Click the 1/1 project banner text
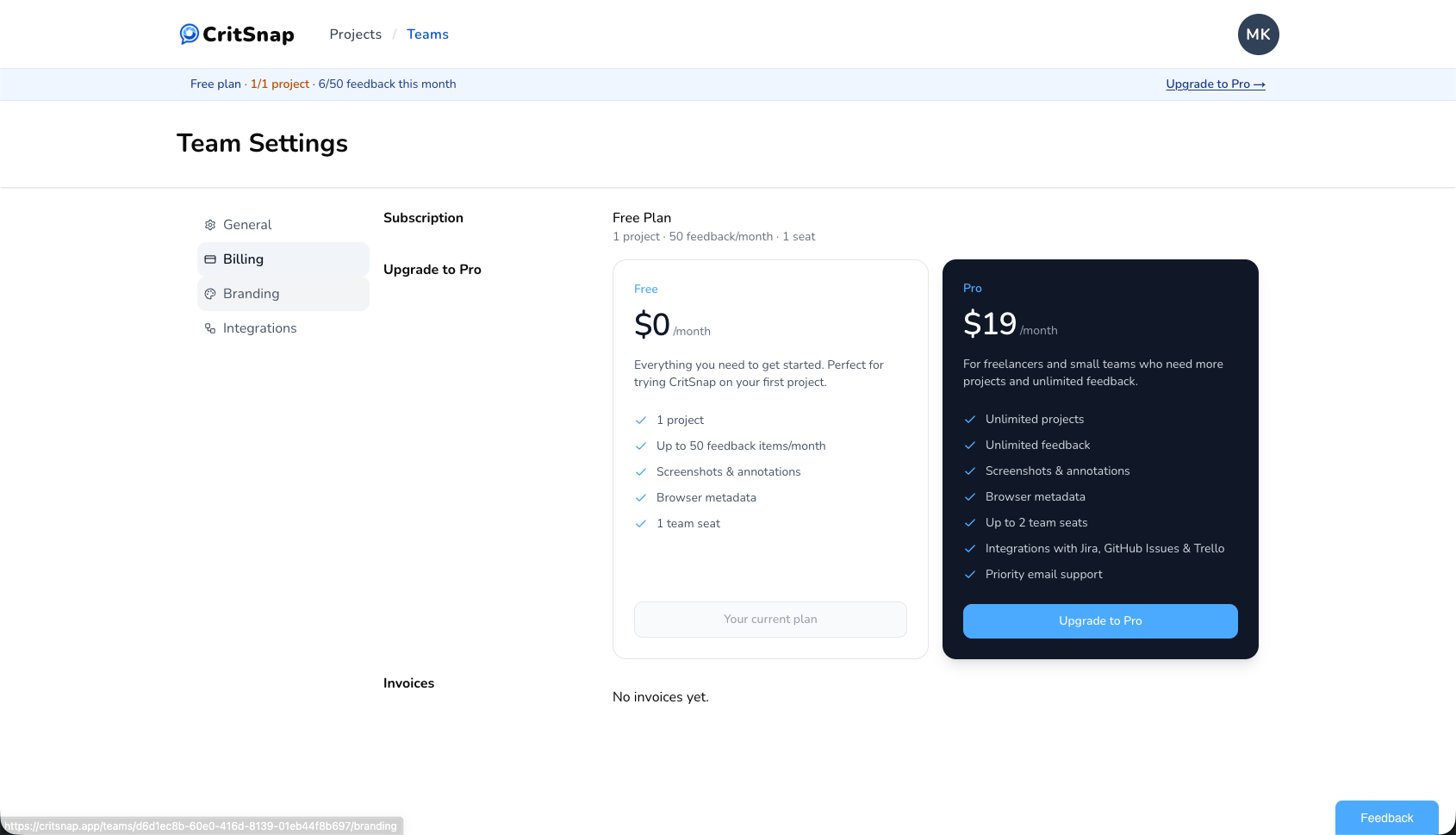 pos(280,84)
